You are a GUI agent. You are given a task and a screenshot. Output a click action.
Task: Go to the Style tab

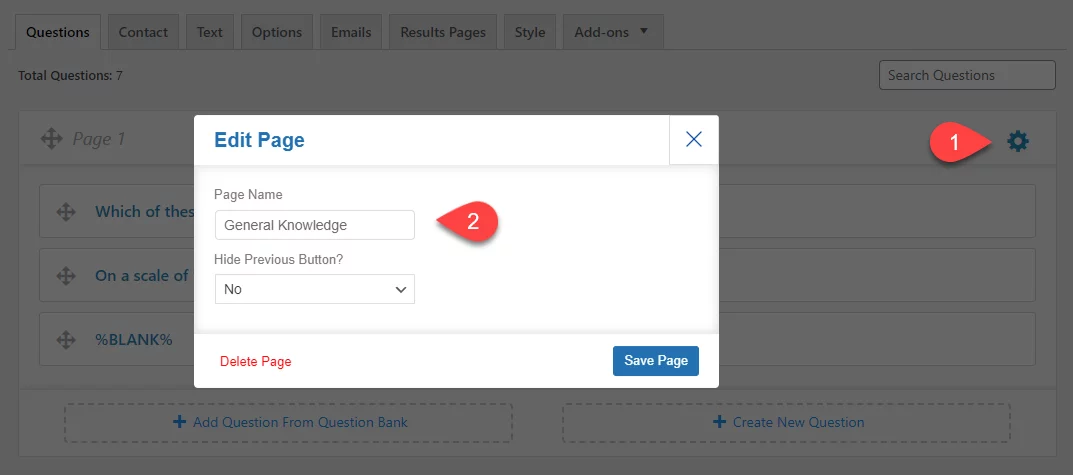pos(530,32)
